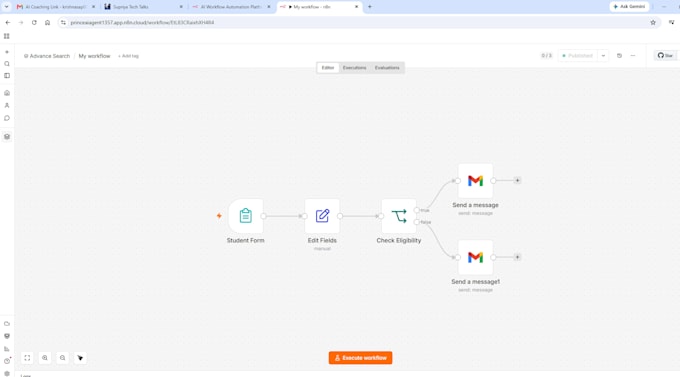Add a node after Send a message1
The height and width of the screenshot is (377, 680).
517,257
